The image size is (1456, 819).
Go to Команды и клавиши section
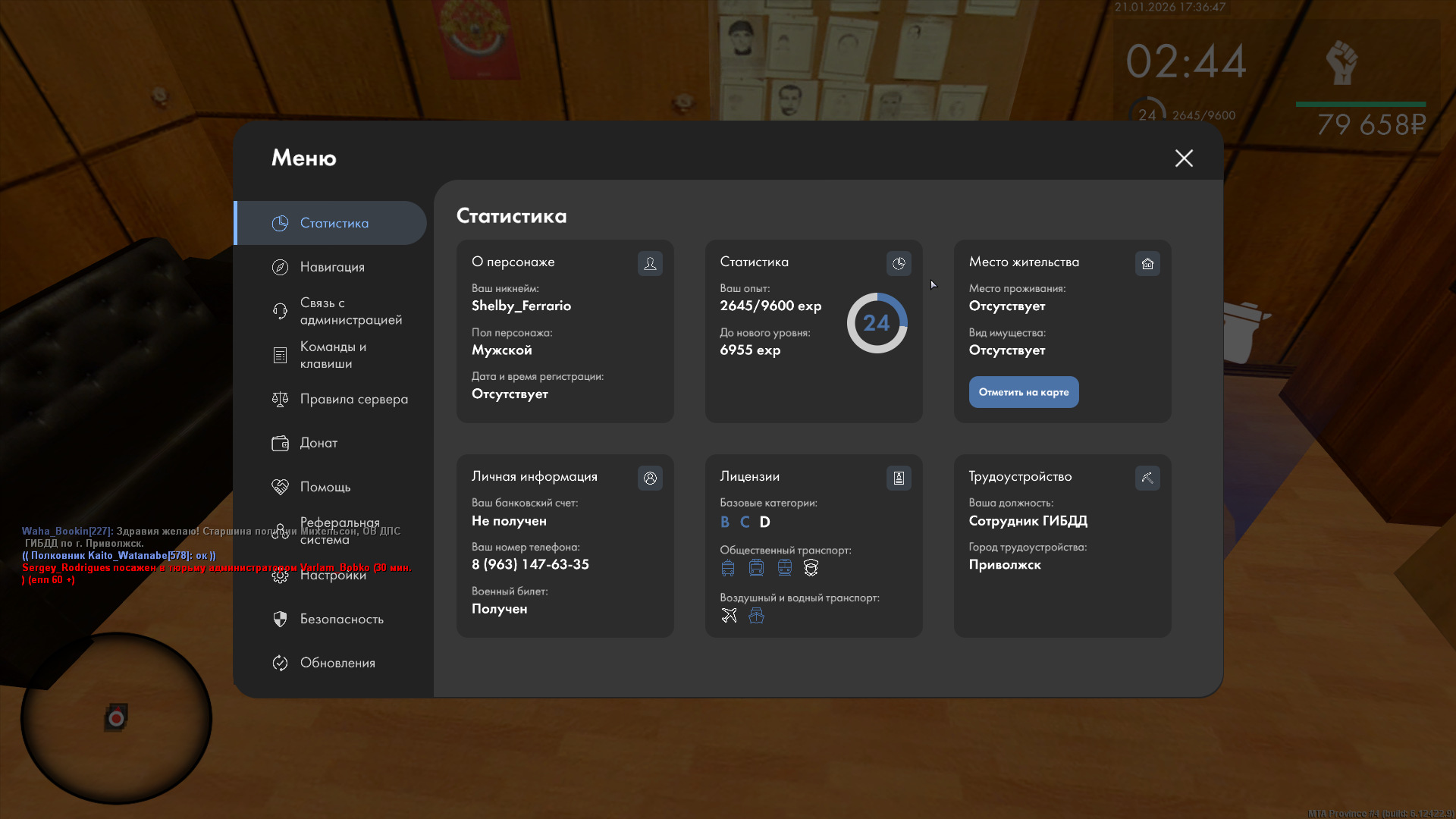(x=332, y=355)
